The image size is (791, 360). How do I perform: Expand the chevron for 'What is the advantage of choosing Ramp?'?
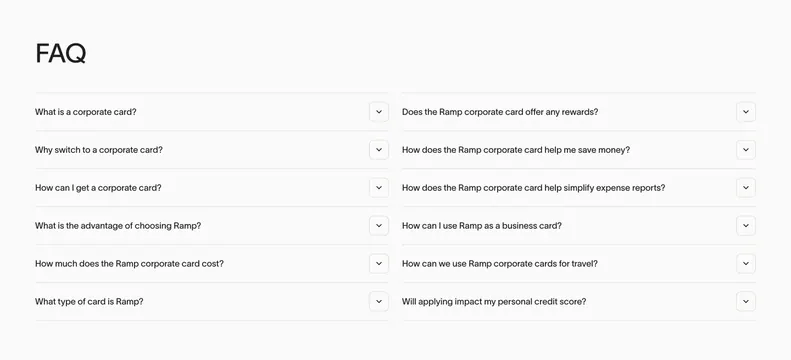(x=379, y=226)
